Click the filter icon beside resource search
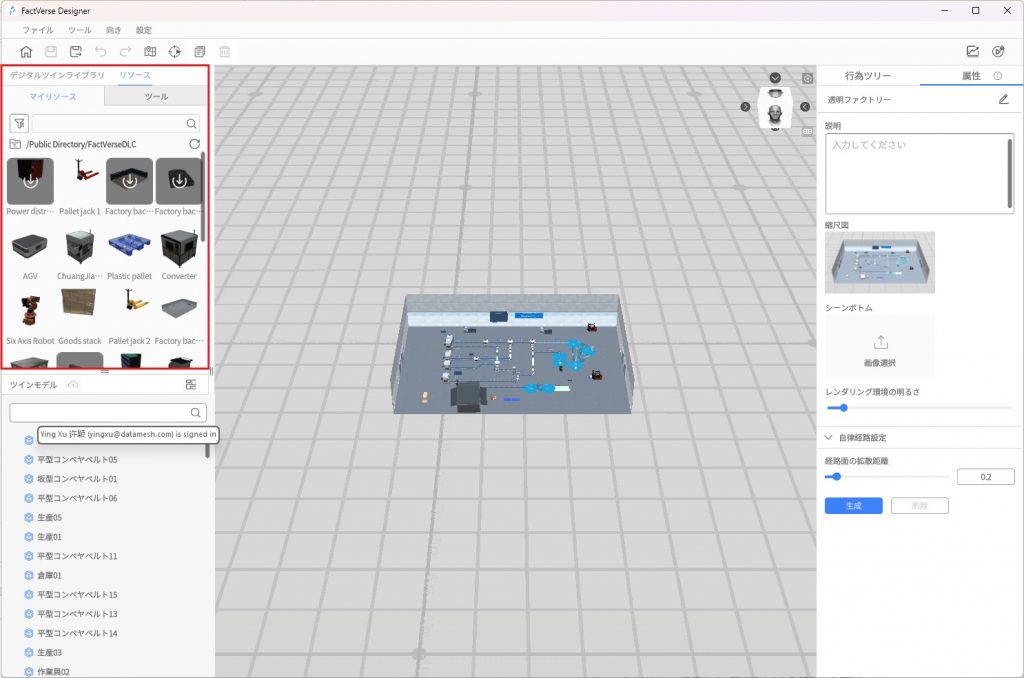 tap(19, 123)
